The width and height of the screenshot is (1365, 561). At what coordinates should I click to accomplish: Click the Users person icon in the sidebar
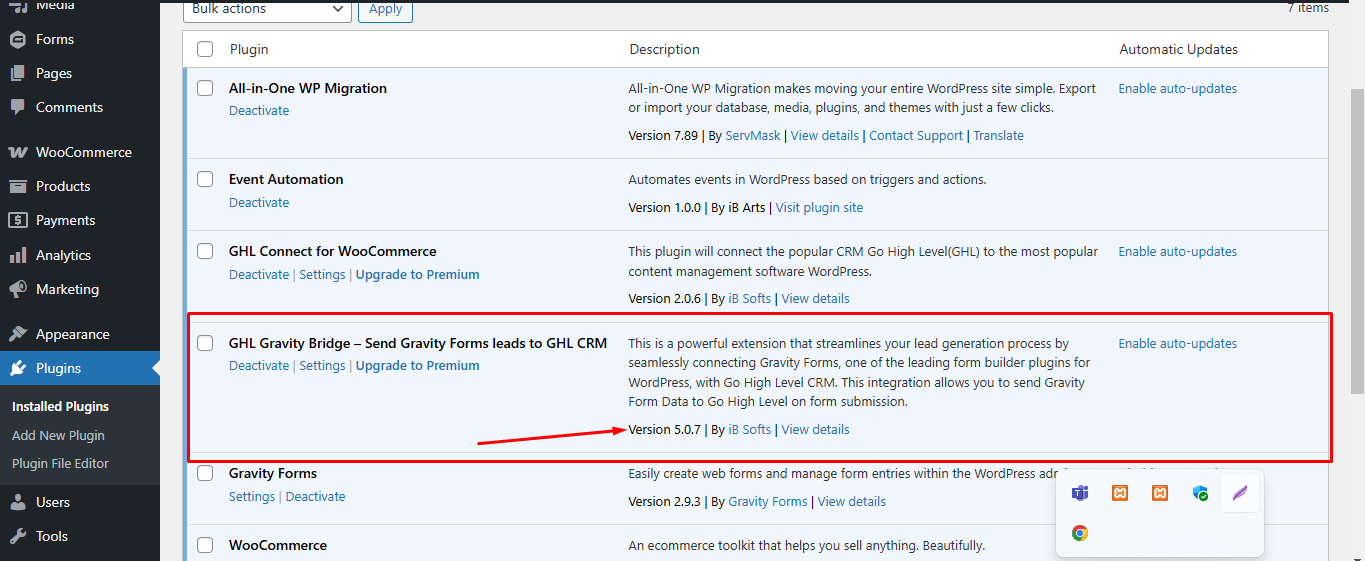point(18,502)
